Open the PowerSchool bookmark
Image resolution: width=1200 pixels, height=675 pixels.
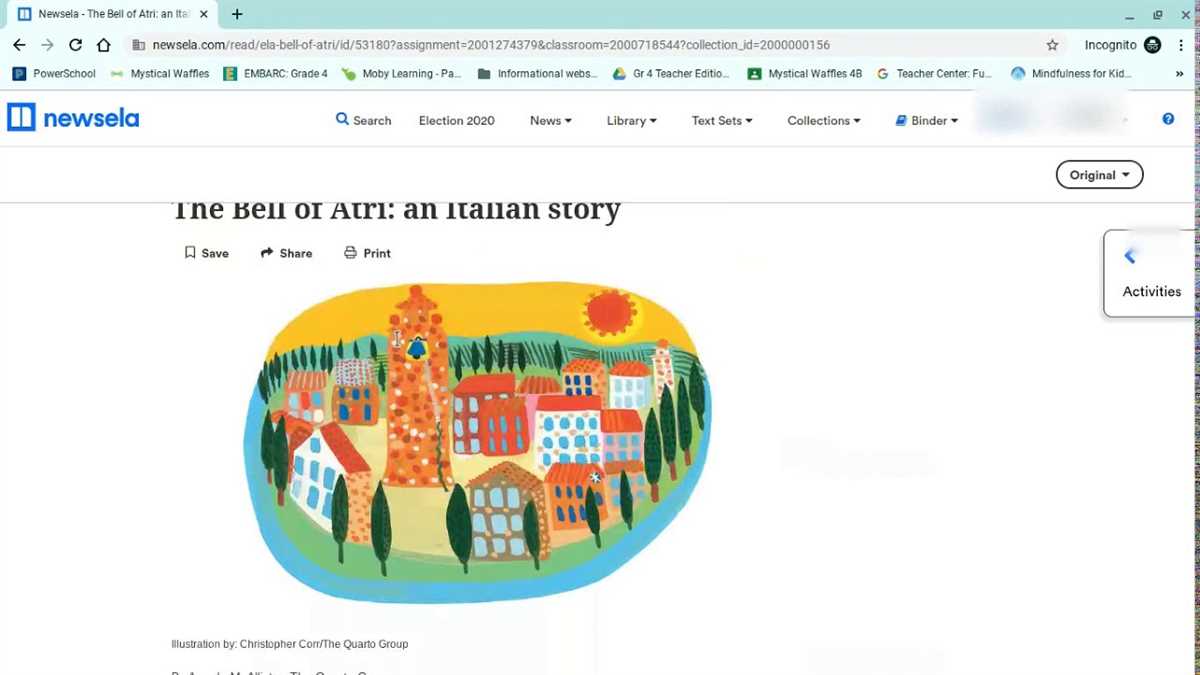click(54, 74)
